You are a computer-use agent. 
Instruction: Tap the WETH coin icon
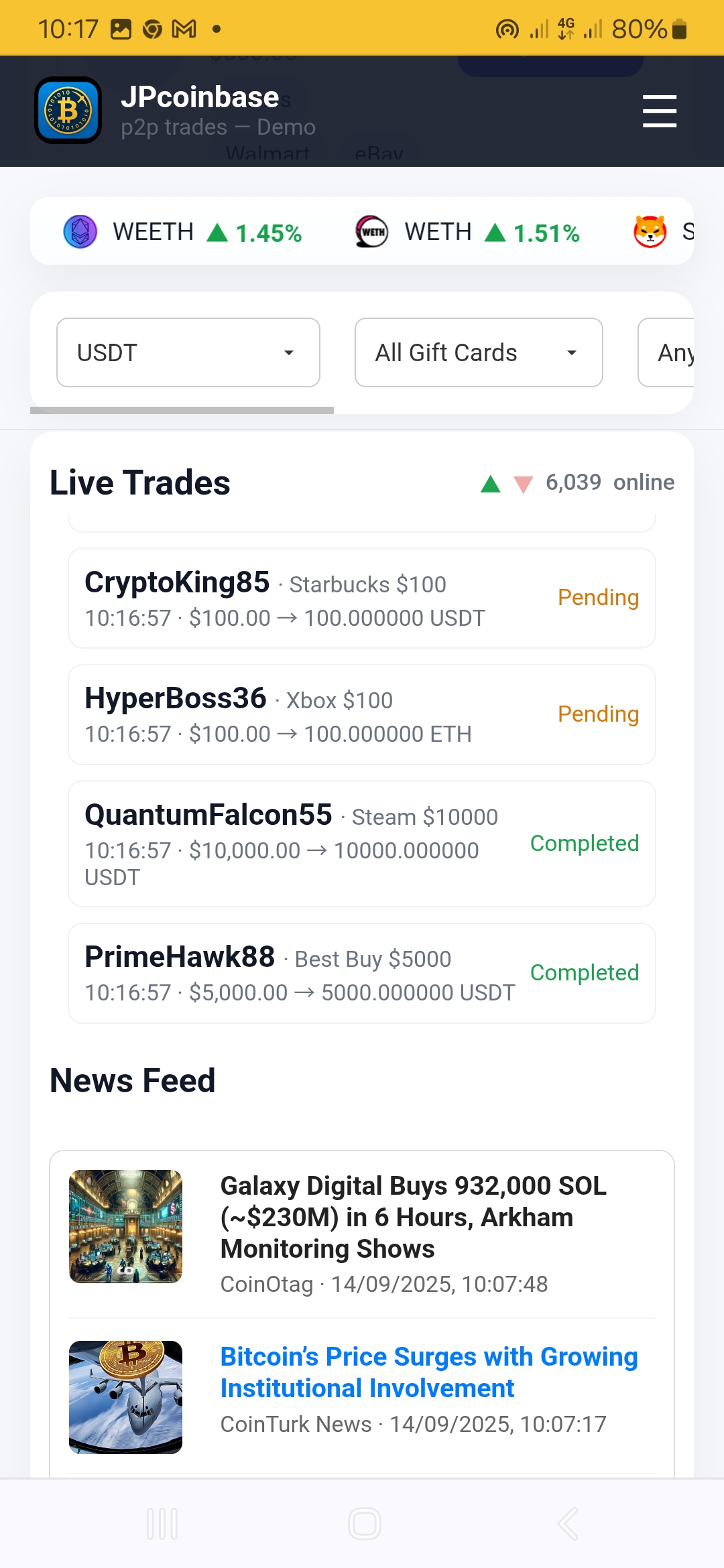point(371,232)
